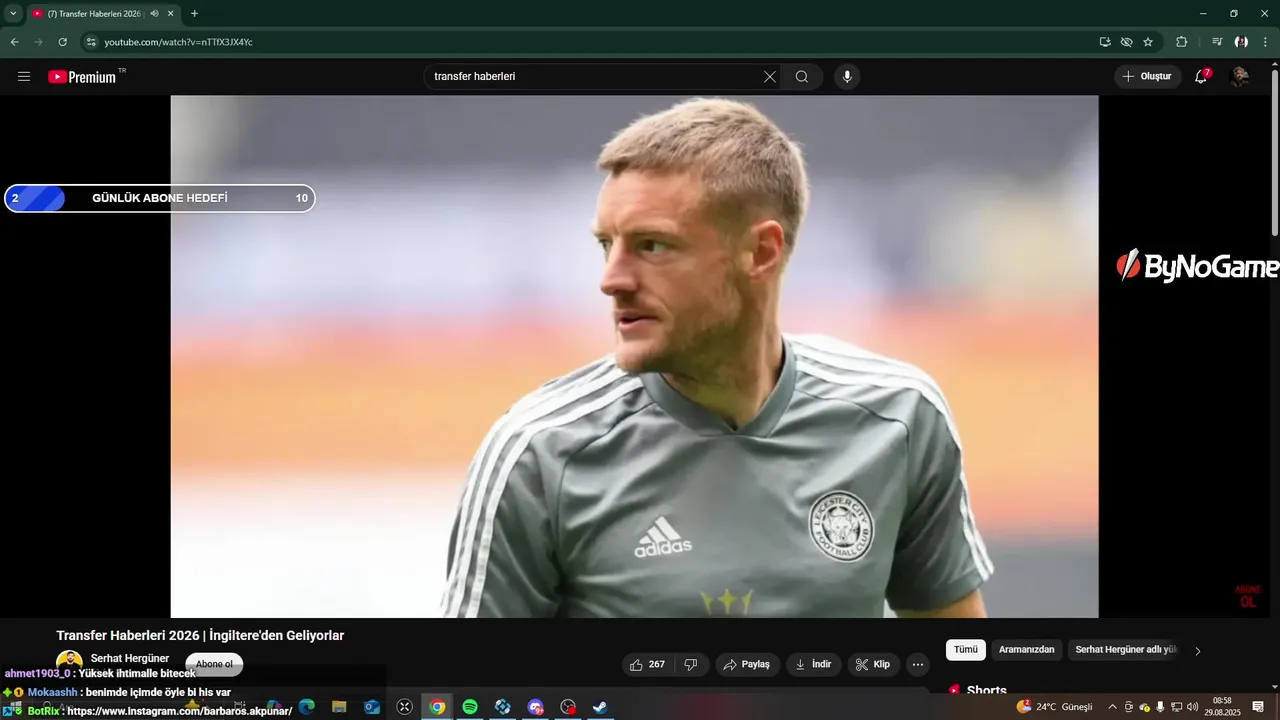The height and width of the screenshot is (720, 1280).
Task: Click the İndir download button
Action: pyautogui.click(x=813, y=664)
